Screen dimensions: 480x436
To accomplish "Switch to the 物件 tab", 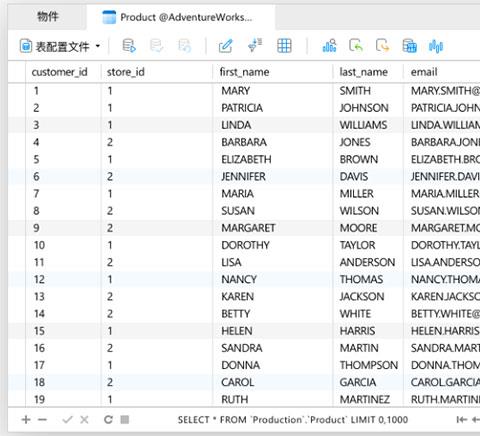I will coord(48,16).
